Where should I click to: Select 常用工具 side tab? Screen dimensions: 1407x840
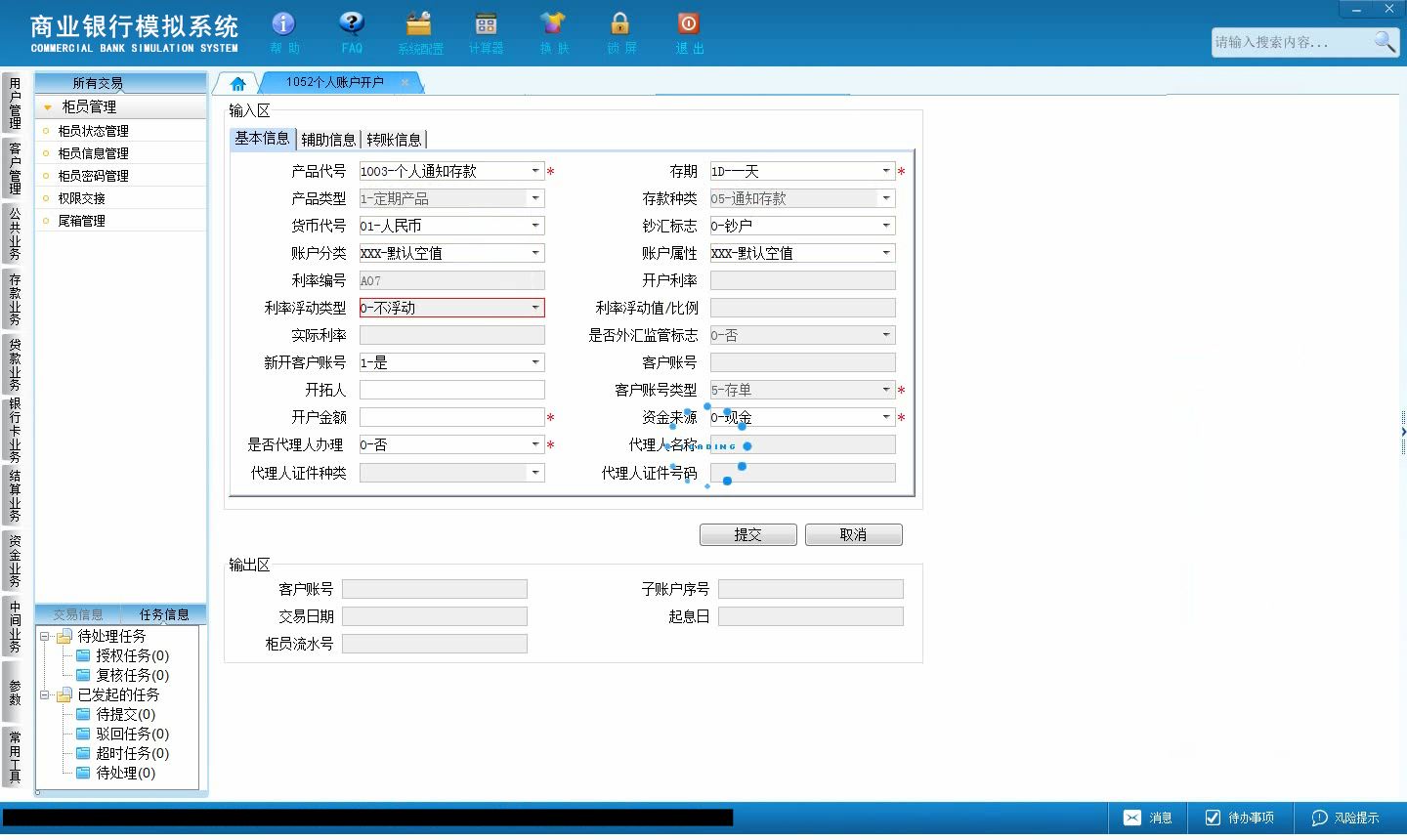[x=15, y=757]
